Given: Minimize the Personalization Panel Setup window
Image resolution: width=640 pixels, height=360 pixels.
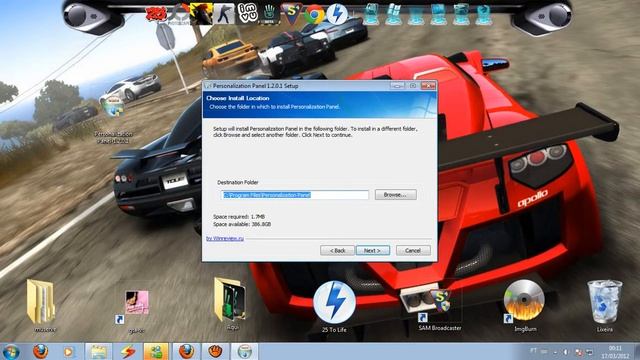Looking at the screenshot, I should tap(397, 85).
